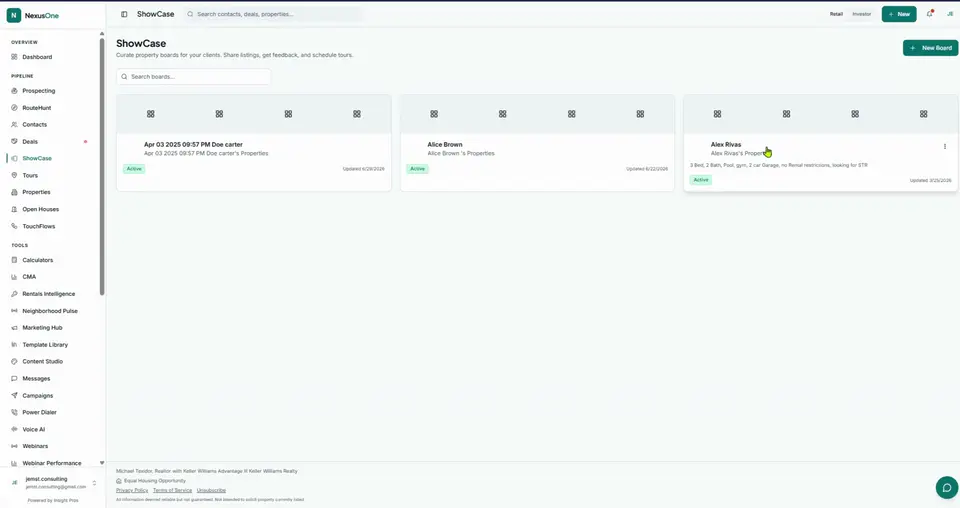
Task: Click the Dashboard sidebar icon
Action: point(14,57)
